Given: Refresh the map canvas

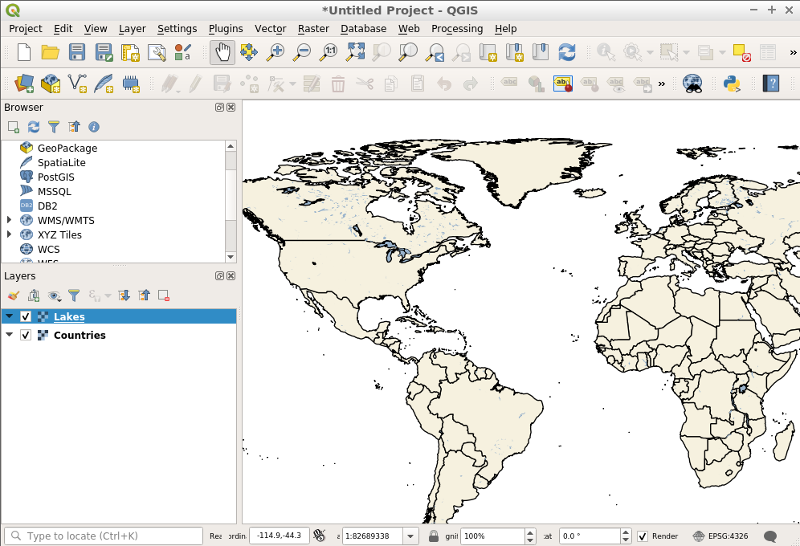Looking at the screenshot, I should 567,52.
